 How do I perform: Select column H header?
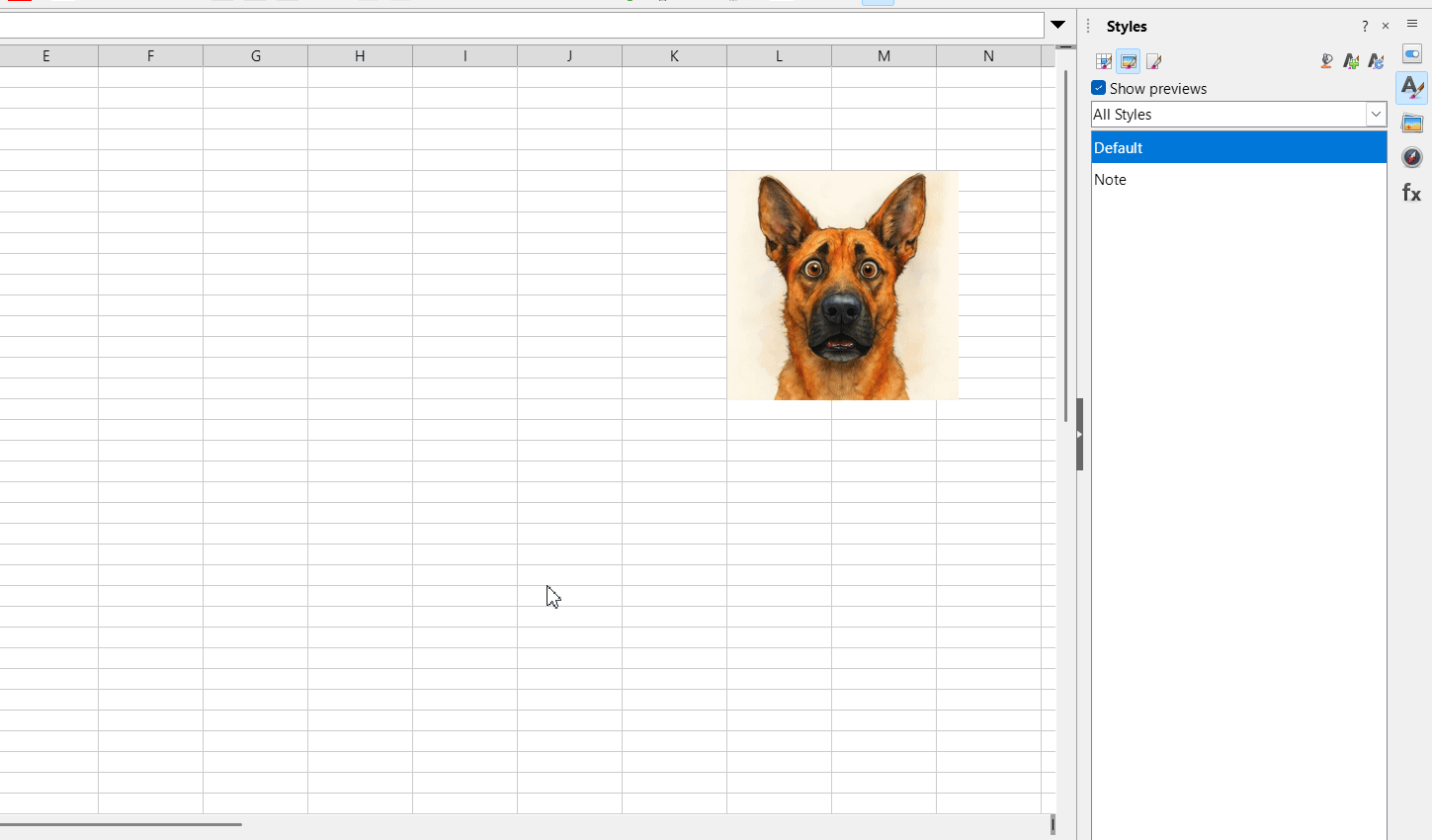(x=361, y=56)
